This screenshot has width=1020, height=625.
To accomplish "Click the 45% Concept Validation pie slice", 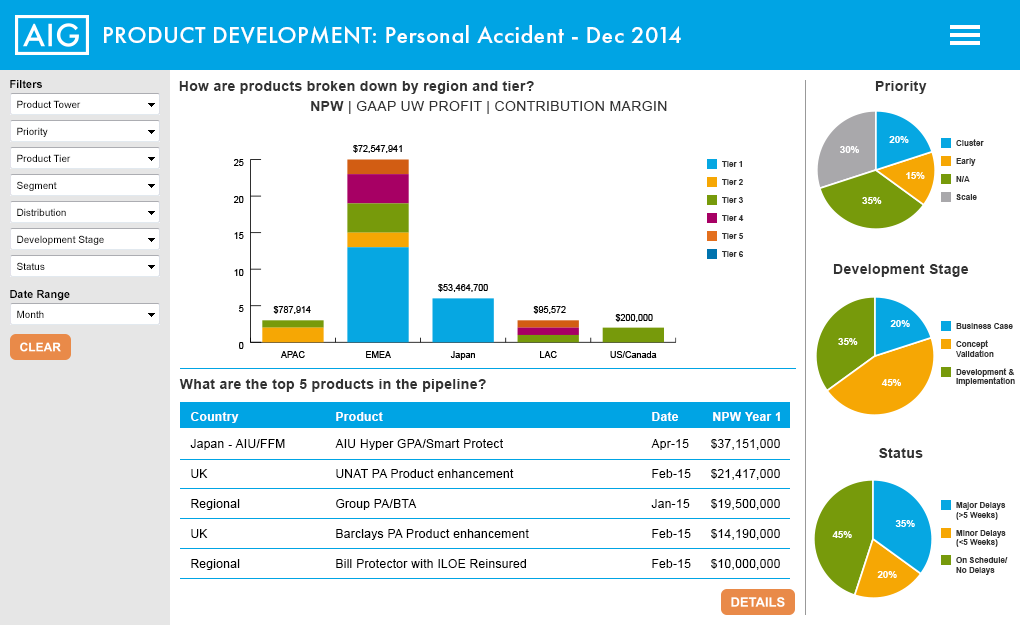I will [x=890, y=380].
